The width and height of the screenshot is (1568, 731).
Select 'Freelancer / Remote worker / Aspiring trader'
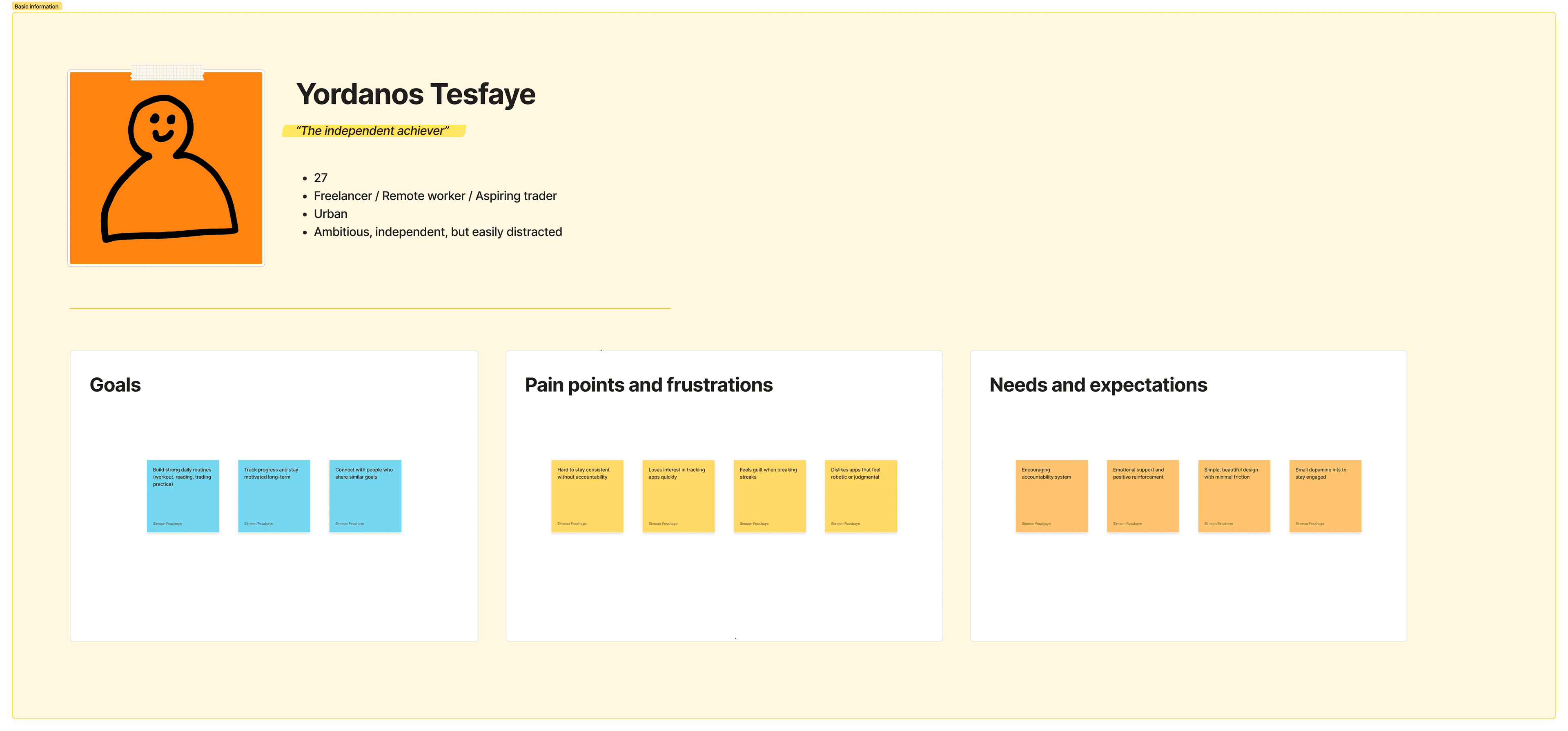point(435,196)
